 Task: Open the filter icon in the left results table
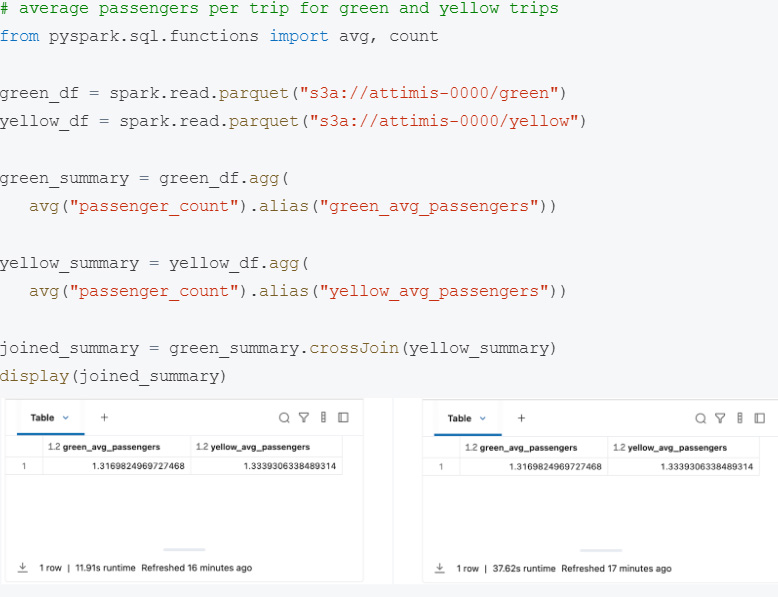[303, 417]
